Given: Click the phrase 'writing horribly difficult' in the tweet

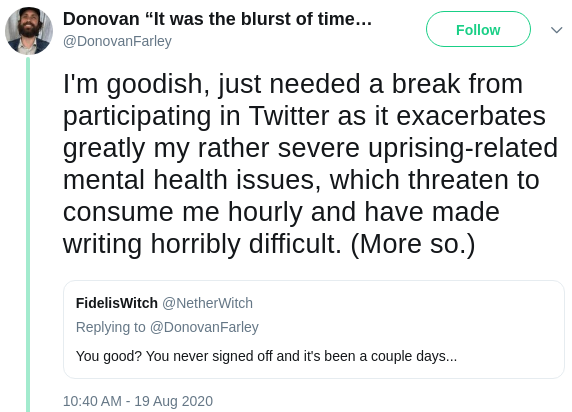Looking at the screenshot, I should pyautogui.click(x=202, y=244).
